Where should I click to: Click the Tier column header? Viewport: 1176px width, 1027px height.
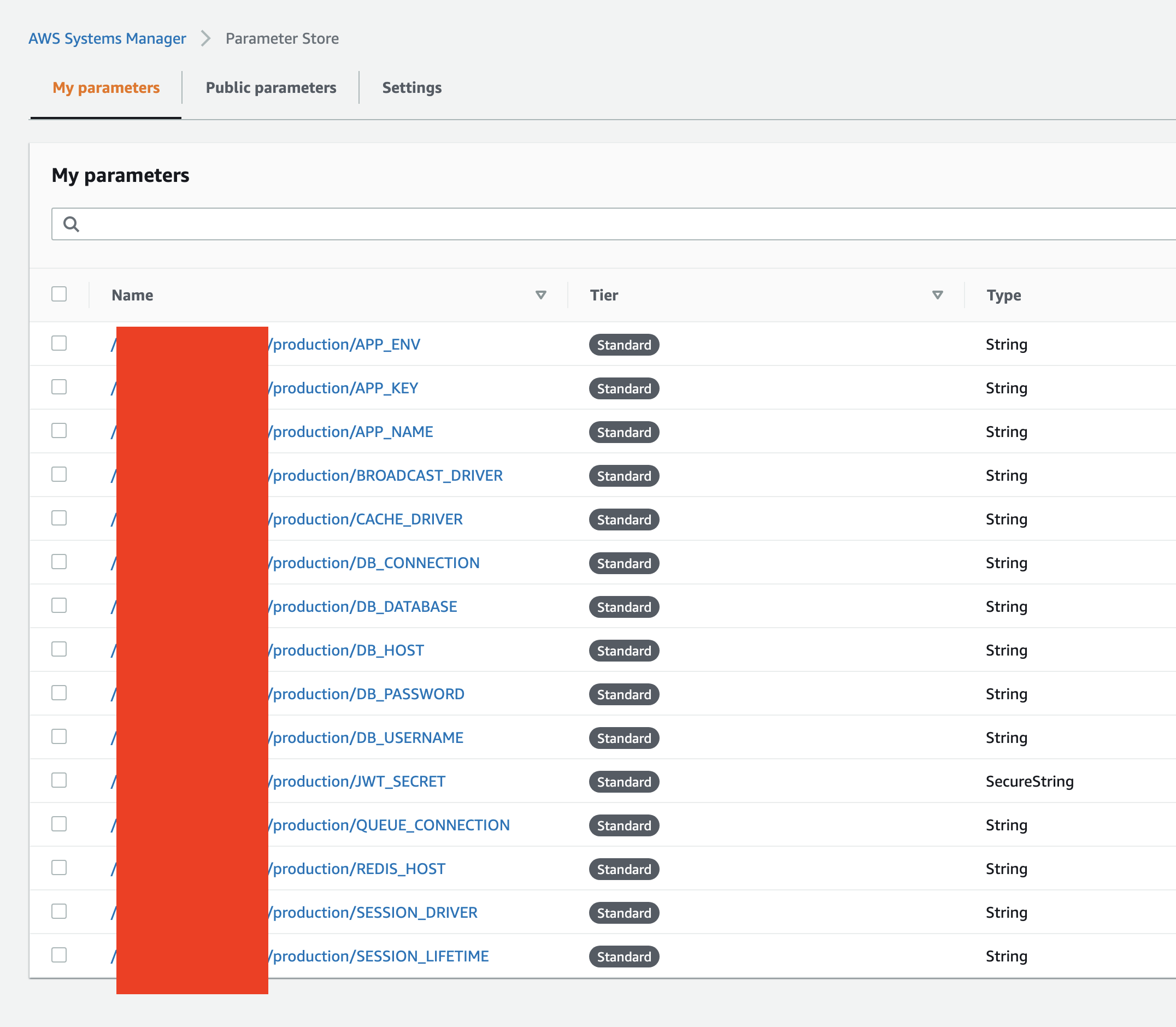(604, 295)
